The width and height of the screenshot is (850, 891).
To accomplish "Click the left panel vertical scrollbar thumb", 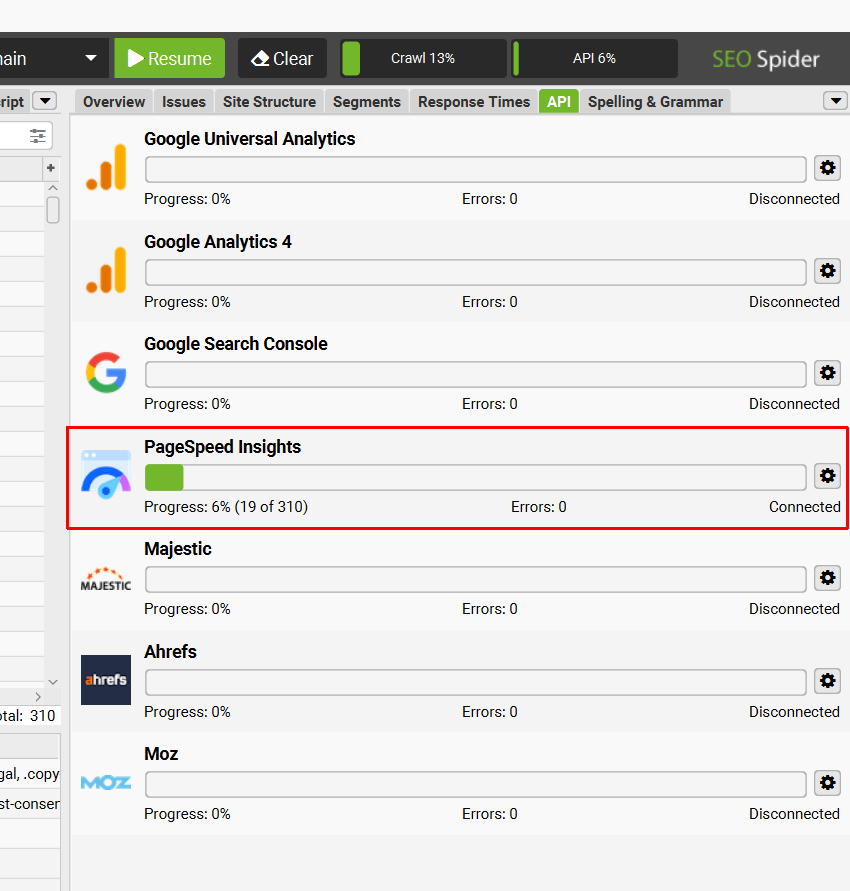I will [x=53, y=210].
